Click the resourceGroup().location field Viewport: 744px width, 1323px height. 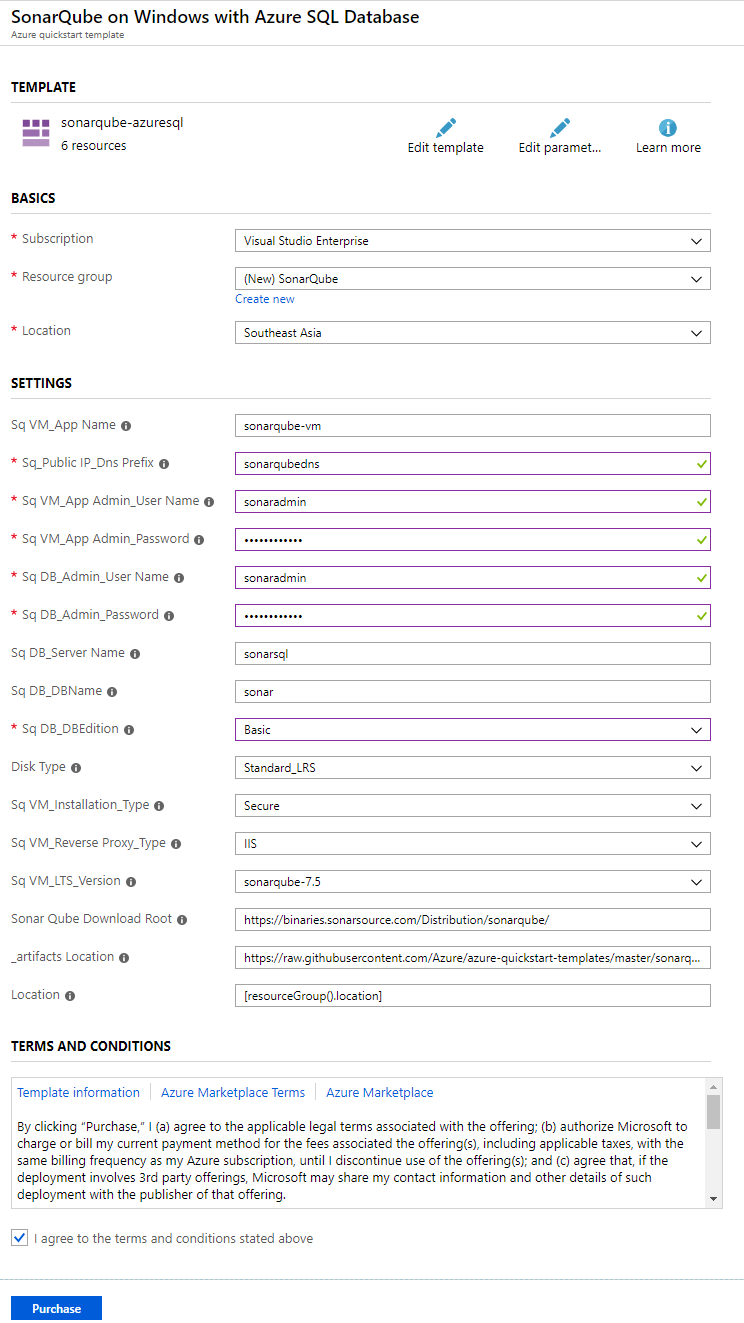pyautogui.click(x=472, y=996)
